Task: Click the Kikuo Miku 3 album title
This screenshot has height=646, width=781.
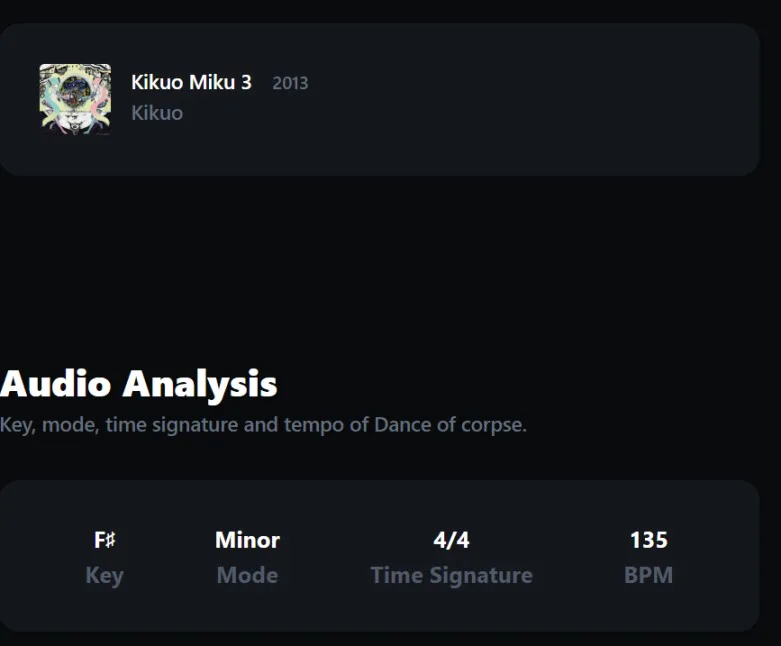Action: click(191, 82)
